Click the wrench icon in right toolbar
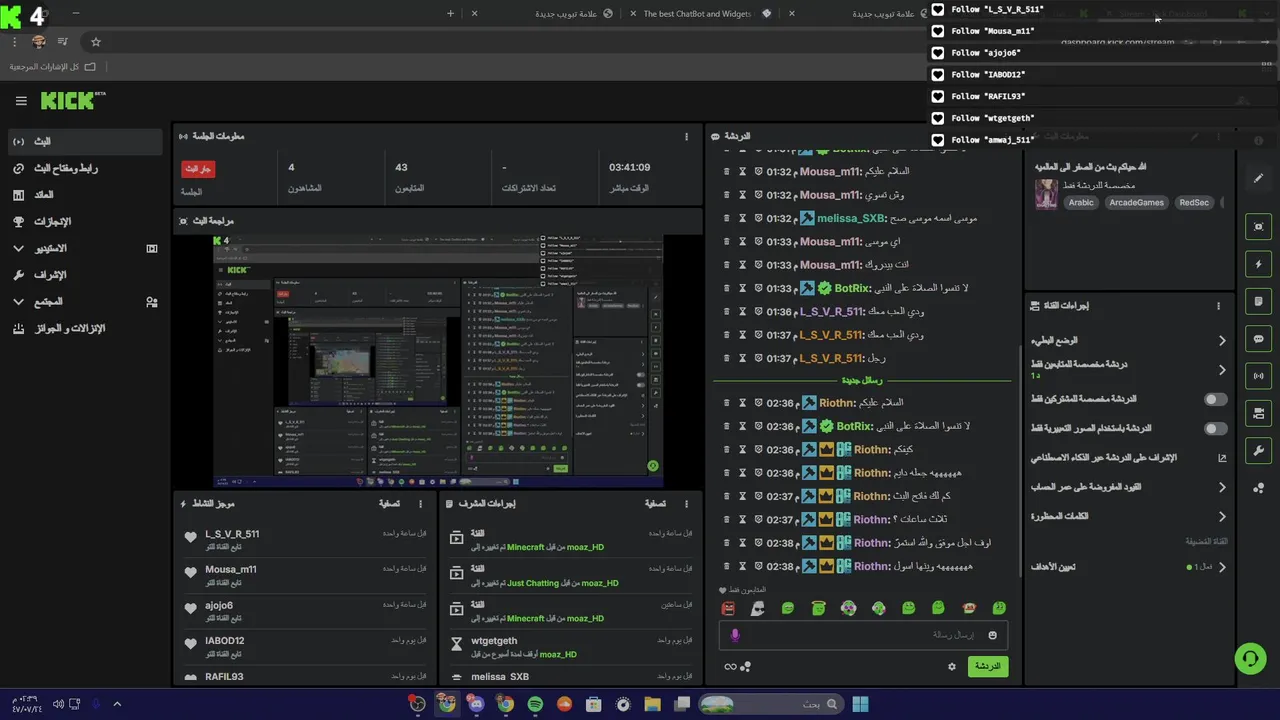Image resolution: width=1280 pixels, height=720 pixels. 1259,451
